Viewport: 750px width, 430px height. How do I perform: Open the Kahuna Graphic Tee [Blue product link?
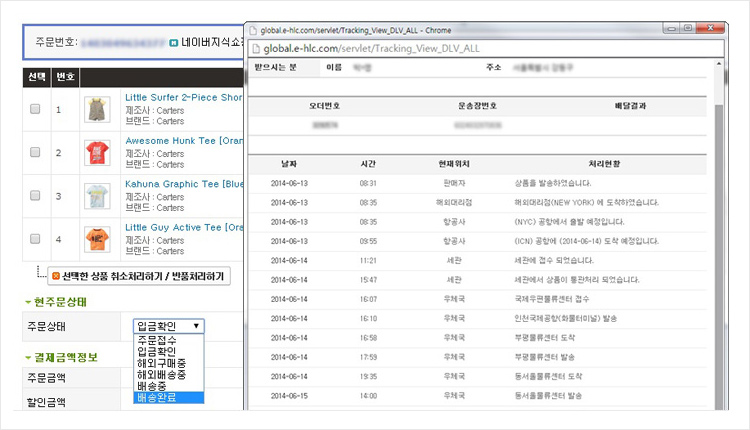tap(184, 184)
